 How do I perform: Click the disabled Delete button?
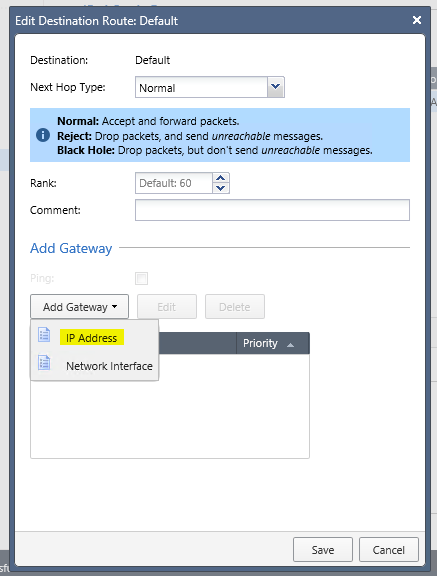(235, 306)
